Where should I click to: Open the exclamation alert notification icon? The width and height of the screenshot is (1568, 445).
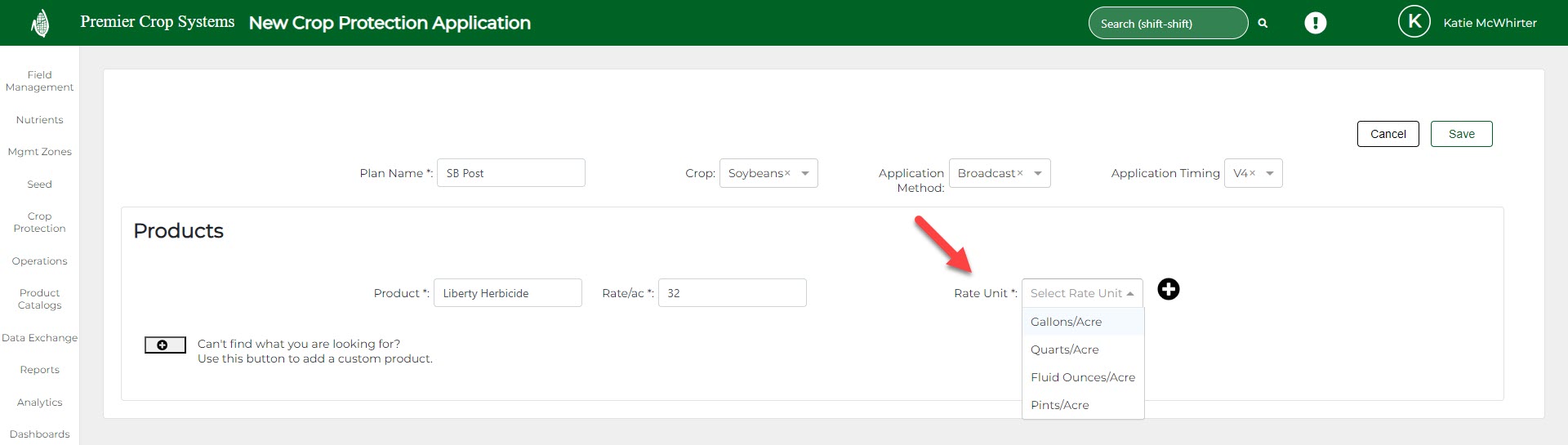click(x=1315, y=23)
